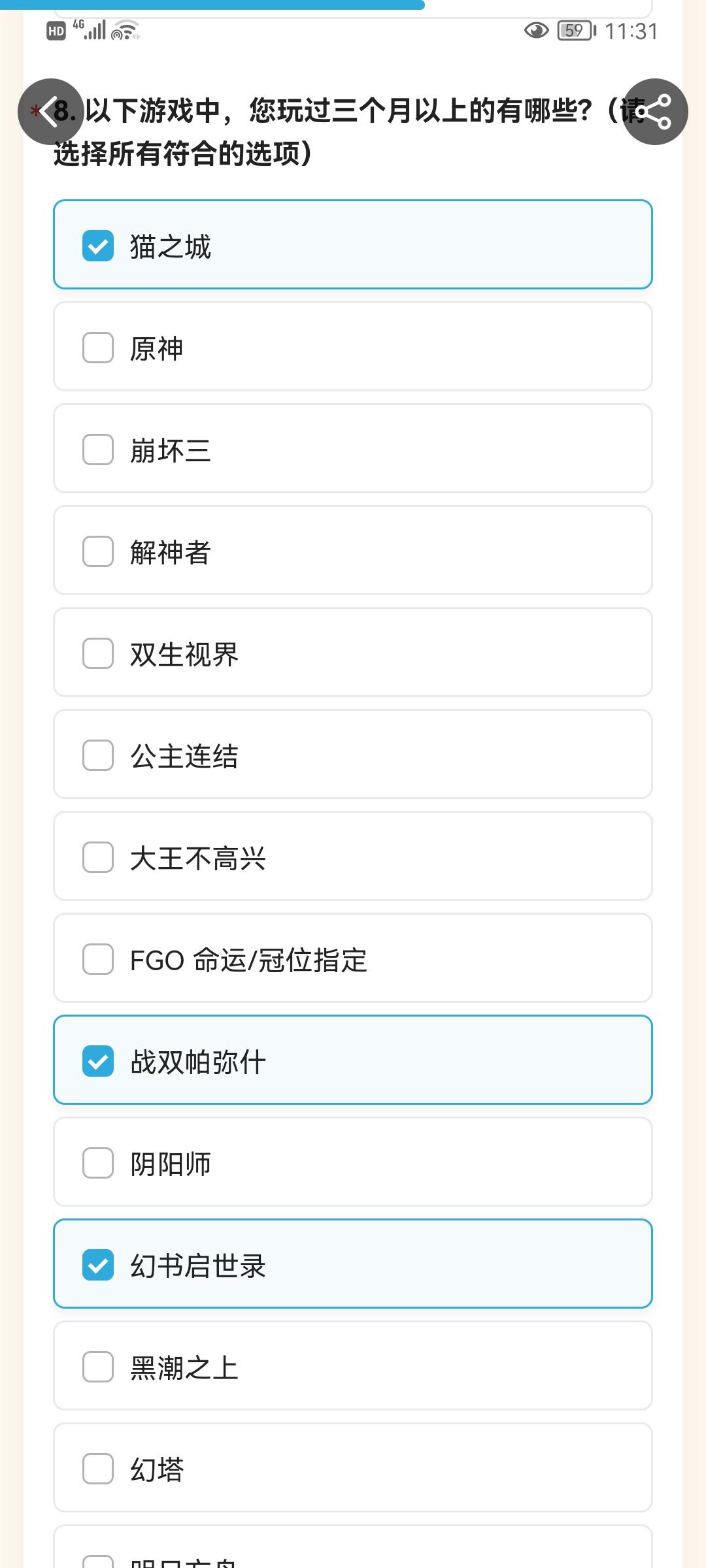The image size is (706, 1568).
Task: Uncheck the 猫之城 checkbox
Action: [x=98, y=246]
